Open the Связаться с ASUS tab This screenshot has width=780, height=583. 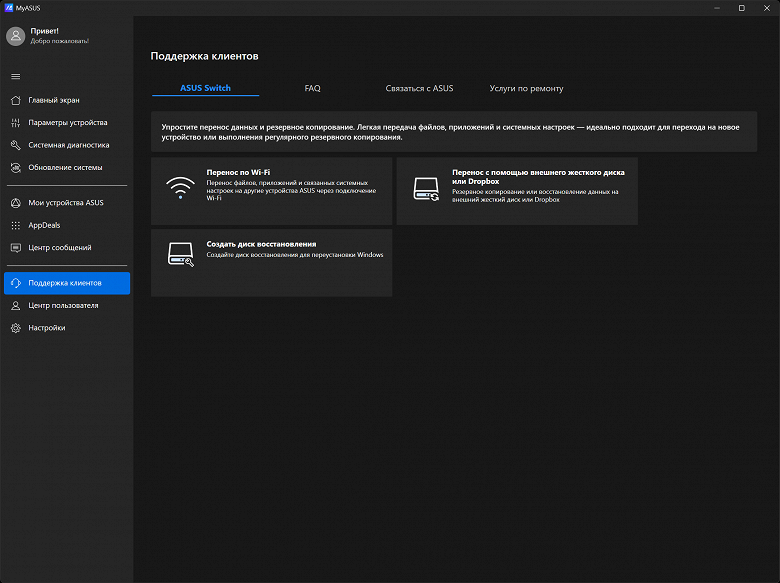pyautogui.click(x=419, y=88)
